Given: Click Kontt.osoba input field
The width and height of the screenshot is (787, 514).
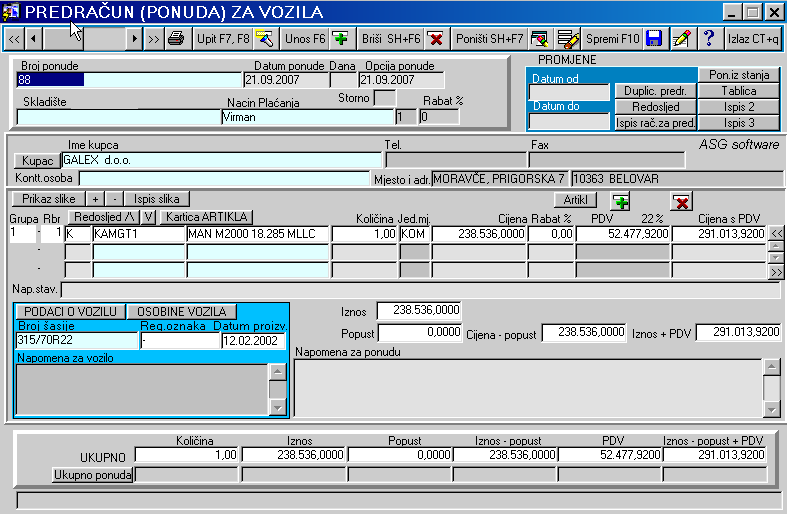Looking at the screenshot, I should tap(224, 178).
